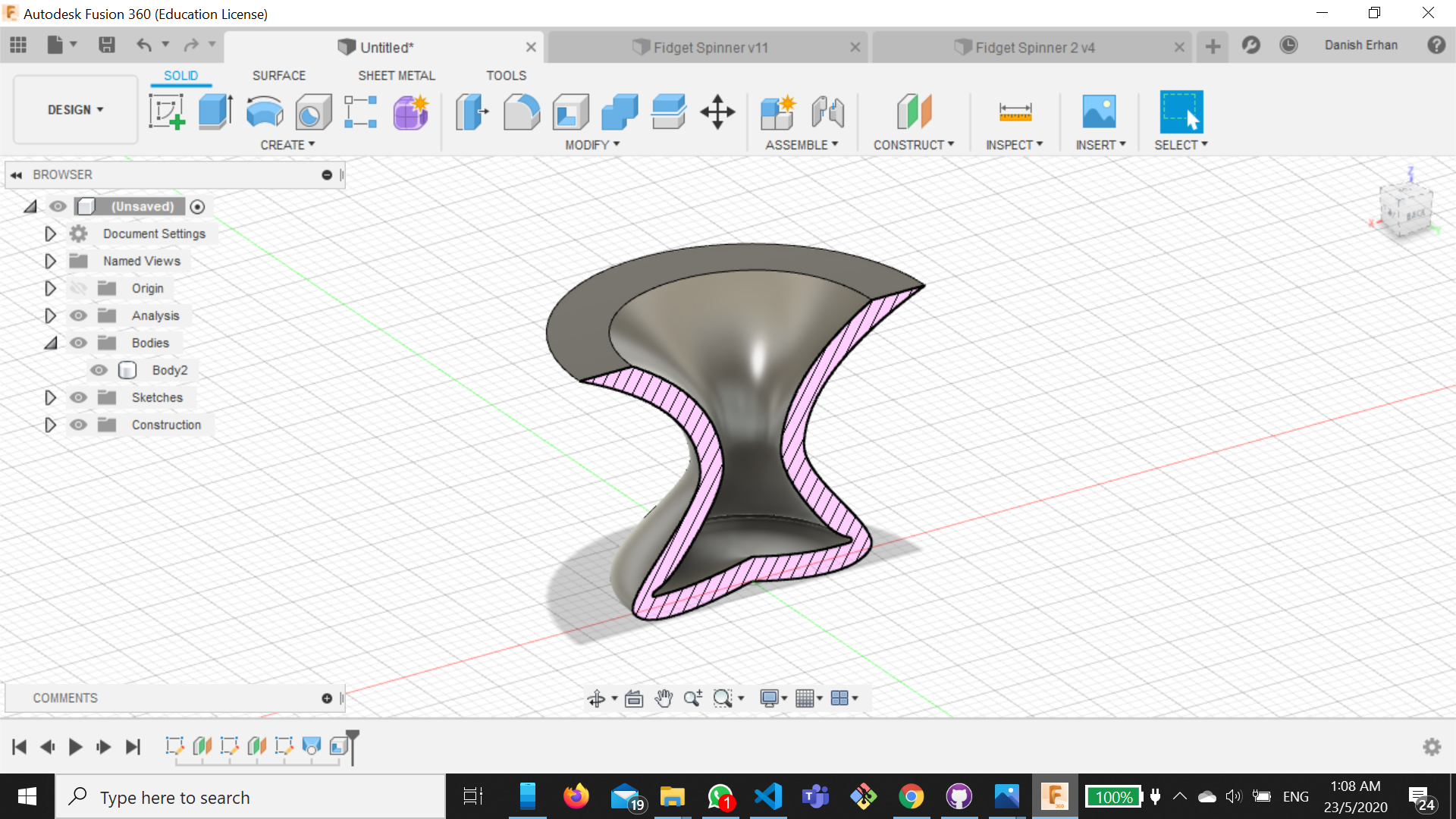1456x819 pixels.
Task: Select the Pan hand tool
Action: click(x=664, y=698)
